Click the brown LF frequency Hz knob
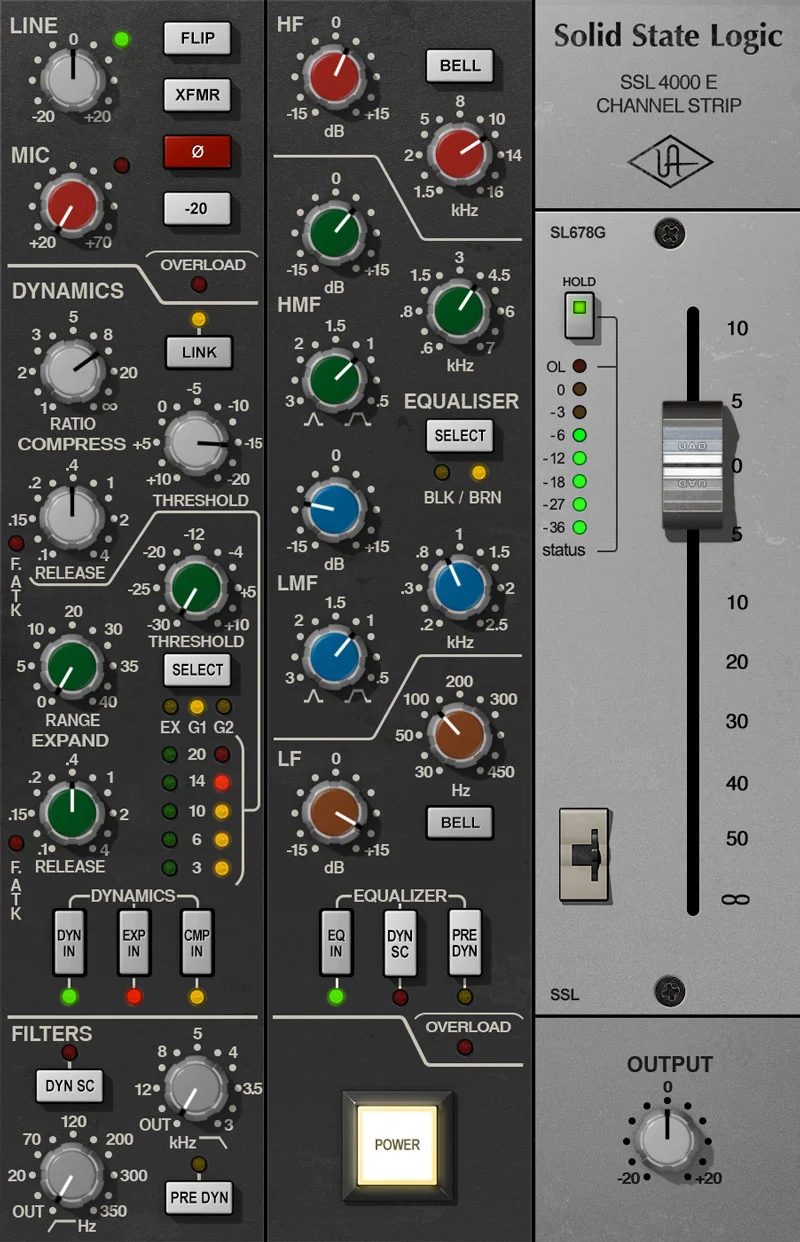 click(x=458, y=737)
